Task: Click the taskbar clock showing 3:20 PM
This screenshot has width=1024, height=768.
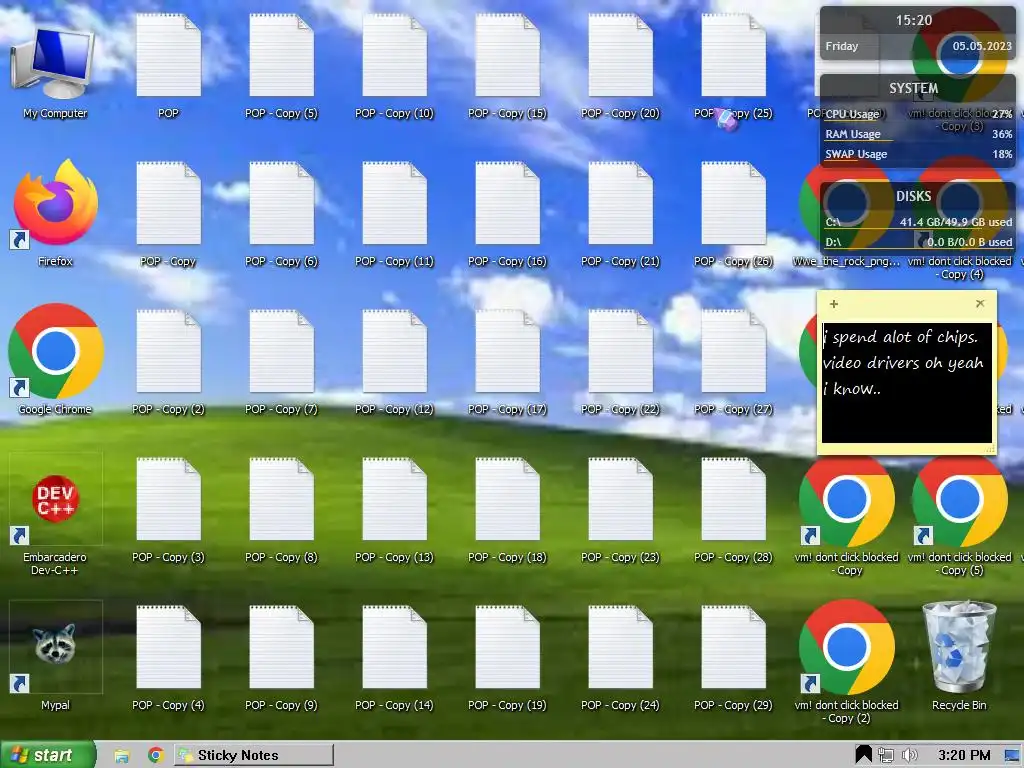Action: click(964, 755)
